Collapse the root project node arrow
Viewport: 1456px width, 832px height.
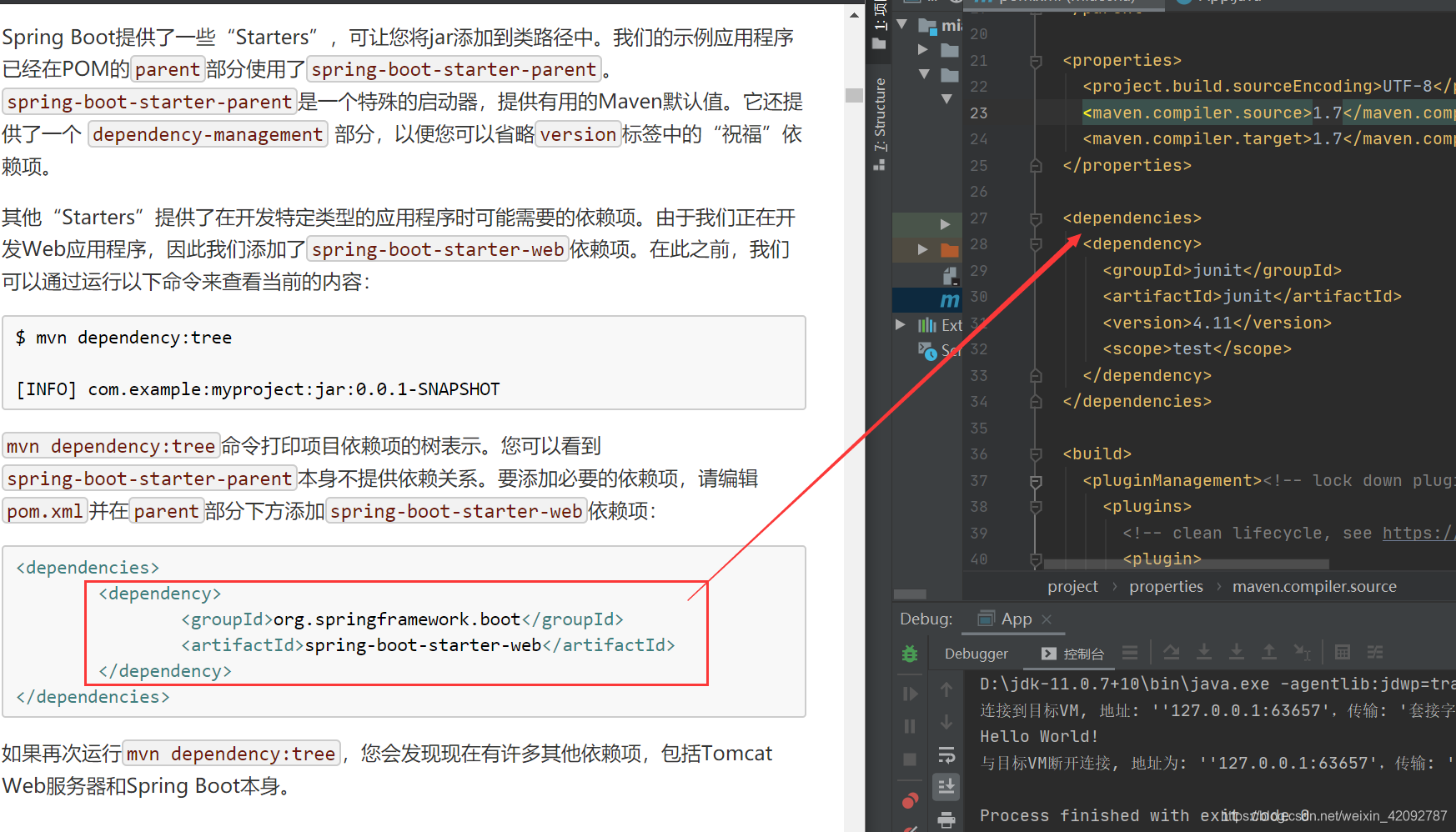point(902,24)
